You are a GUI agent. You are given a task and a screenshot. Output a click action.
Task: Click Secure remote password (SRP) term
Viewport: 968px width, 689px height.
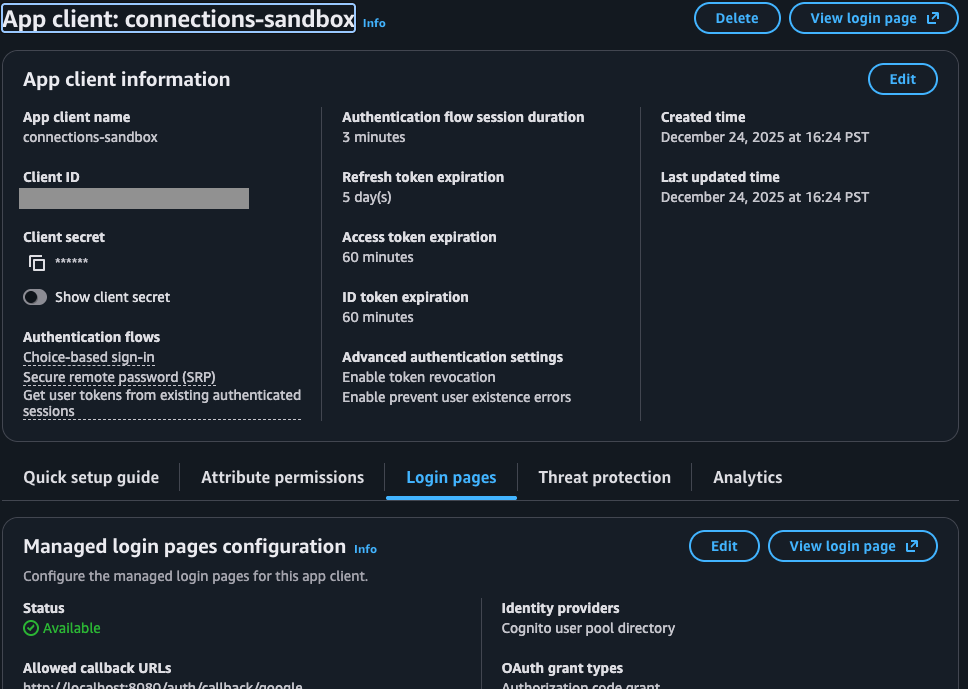[119, 377]
